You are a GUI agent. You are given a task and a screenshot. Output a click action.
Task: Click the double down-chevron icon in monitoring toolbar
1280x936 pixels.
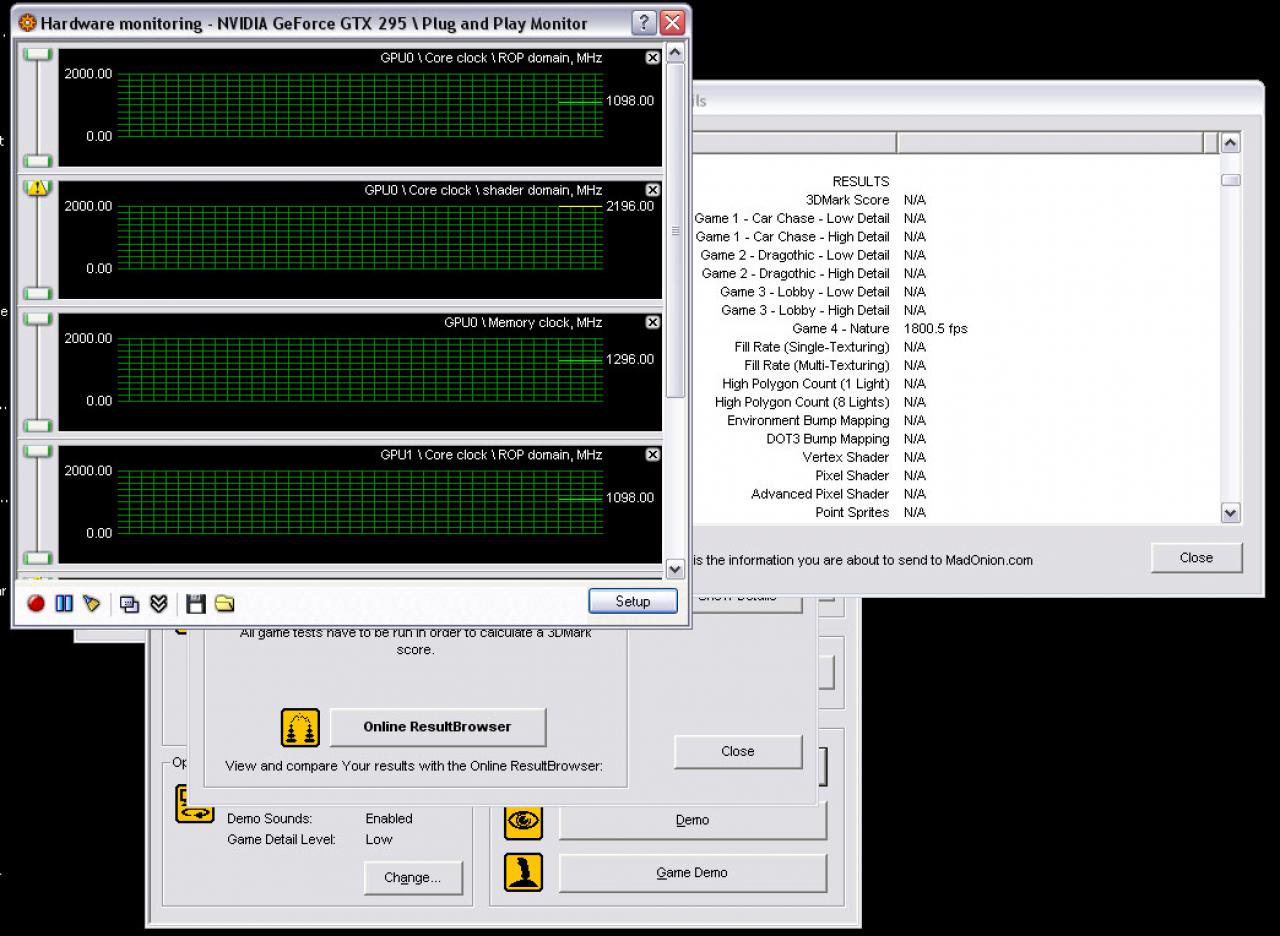(x=158, y=603)
